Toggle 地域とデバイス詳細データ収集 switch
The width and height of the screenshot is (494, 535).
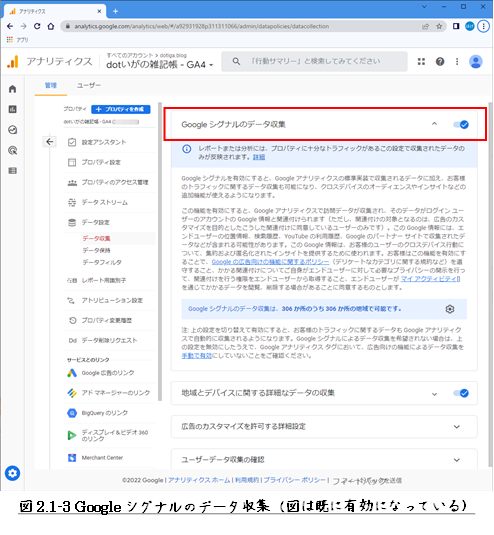coord(461,393)
